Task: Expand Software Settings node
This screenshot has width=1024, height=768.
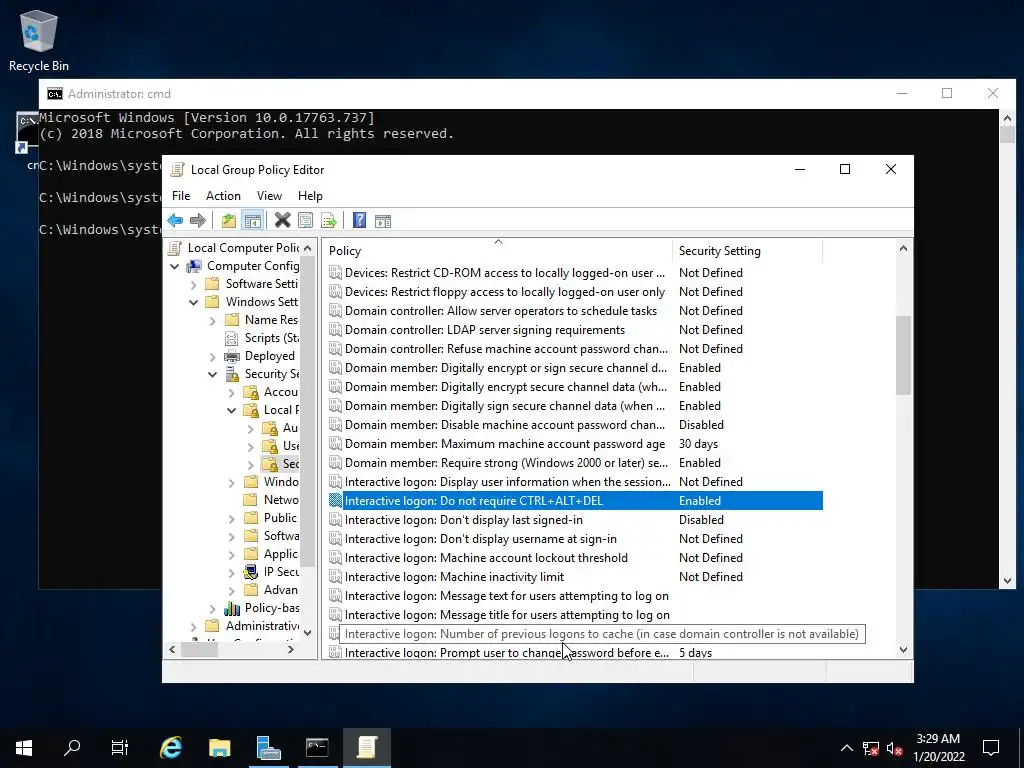Action: (193, 285)
